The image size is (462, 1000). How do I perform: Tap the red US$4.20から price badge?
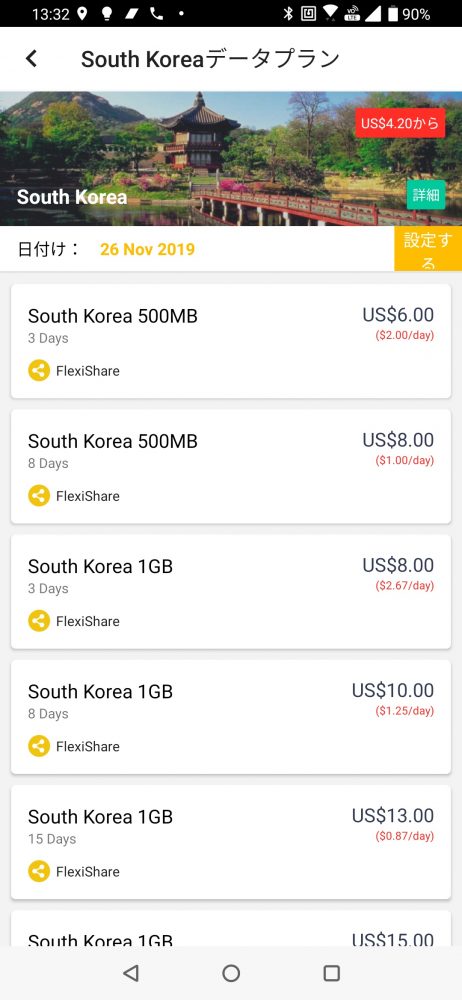400,123
